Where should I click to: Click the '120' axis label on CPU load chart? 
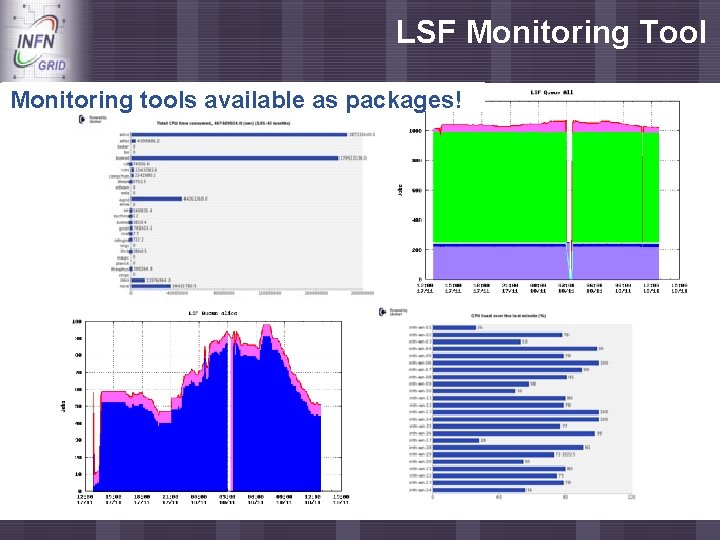coord(631,497)
